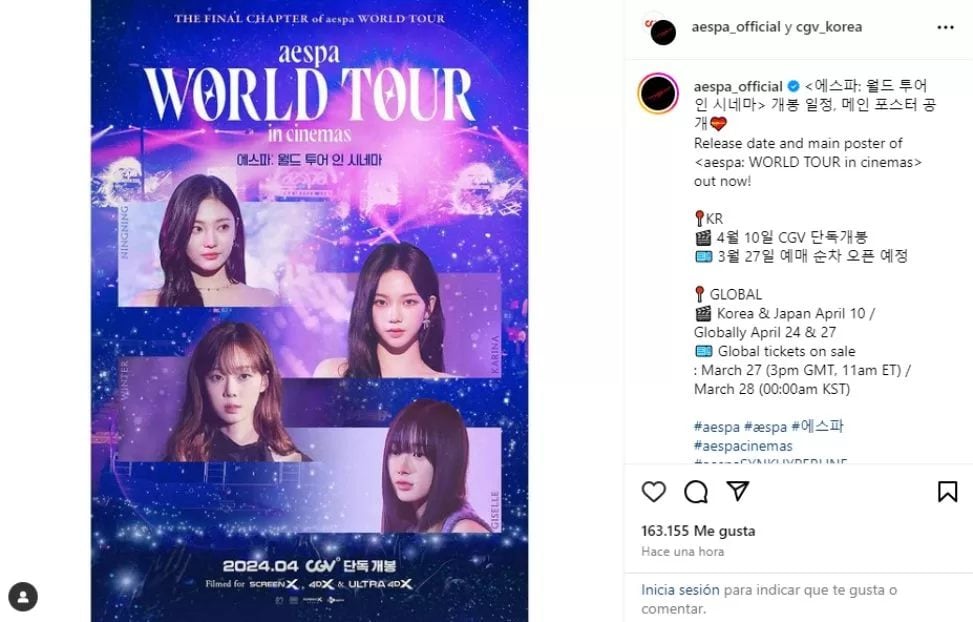This screenshot has width=973, height=622.
Task: Click the aespa World Tour poster image
Action: (x=309, y=310)
